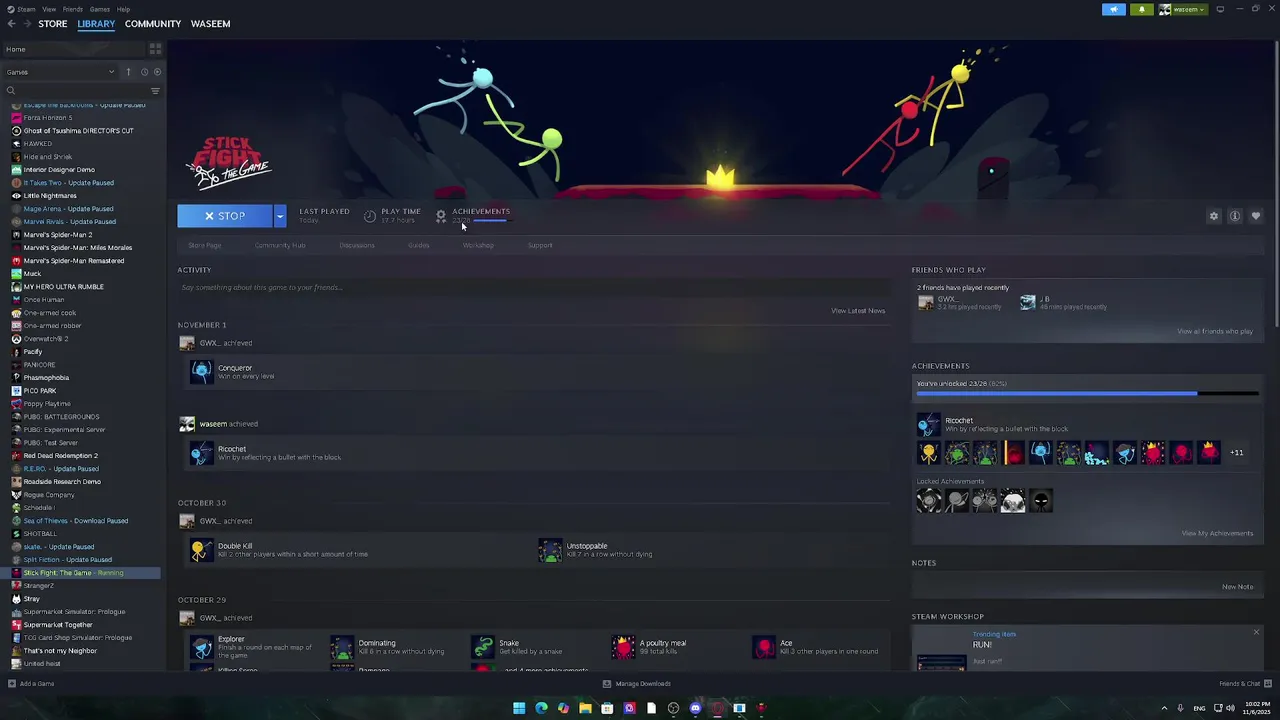Image resolution: width=1280 pixels, height=720 pixels.
Task: Open the Workshop link
Action: (478, 245)
